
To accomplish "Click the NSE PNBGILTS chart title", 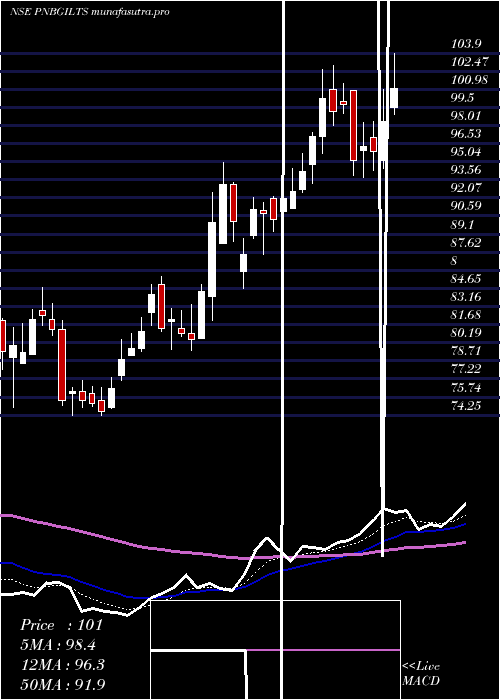I will (89, 12).
